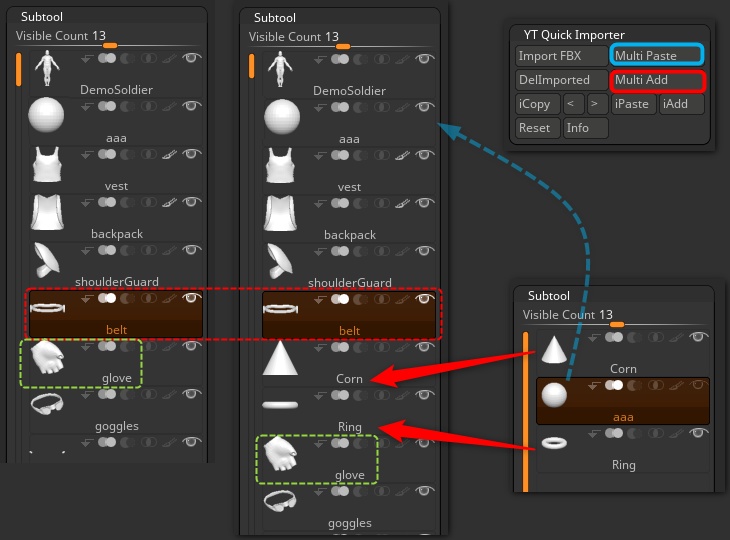730x540 pixels.
Task: Select the glove thumbnail in left panel
Action: pyautogui.click(x=47, y=357)
